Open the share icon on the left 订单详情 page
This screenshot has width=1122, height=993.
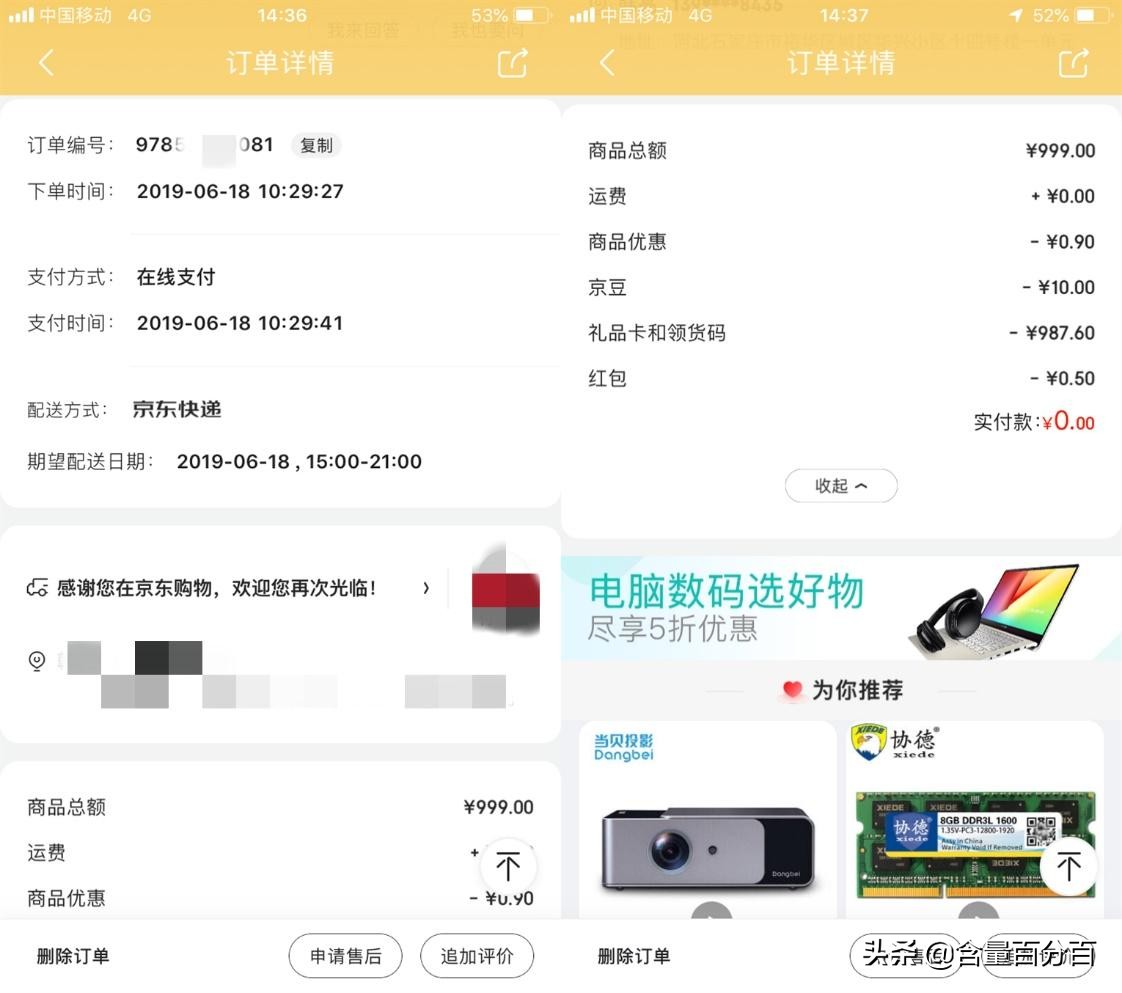click(x=512, y=63)
